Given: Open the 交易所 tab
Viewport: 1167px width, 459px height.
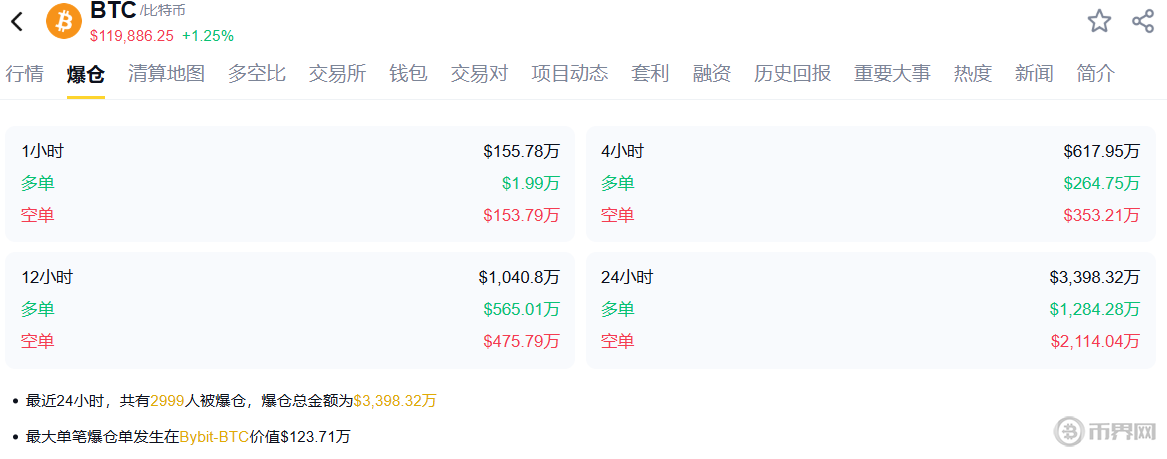Looking at the screenshot, I should pos(337,73).
